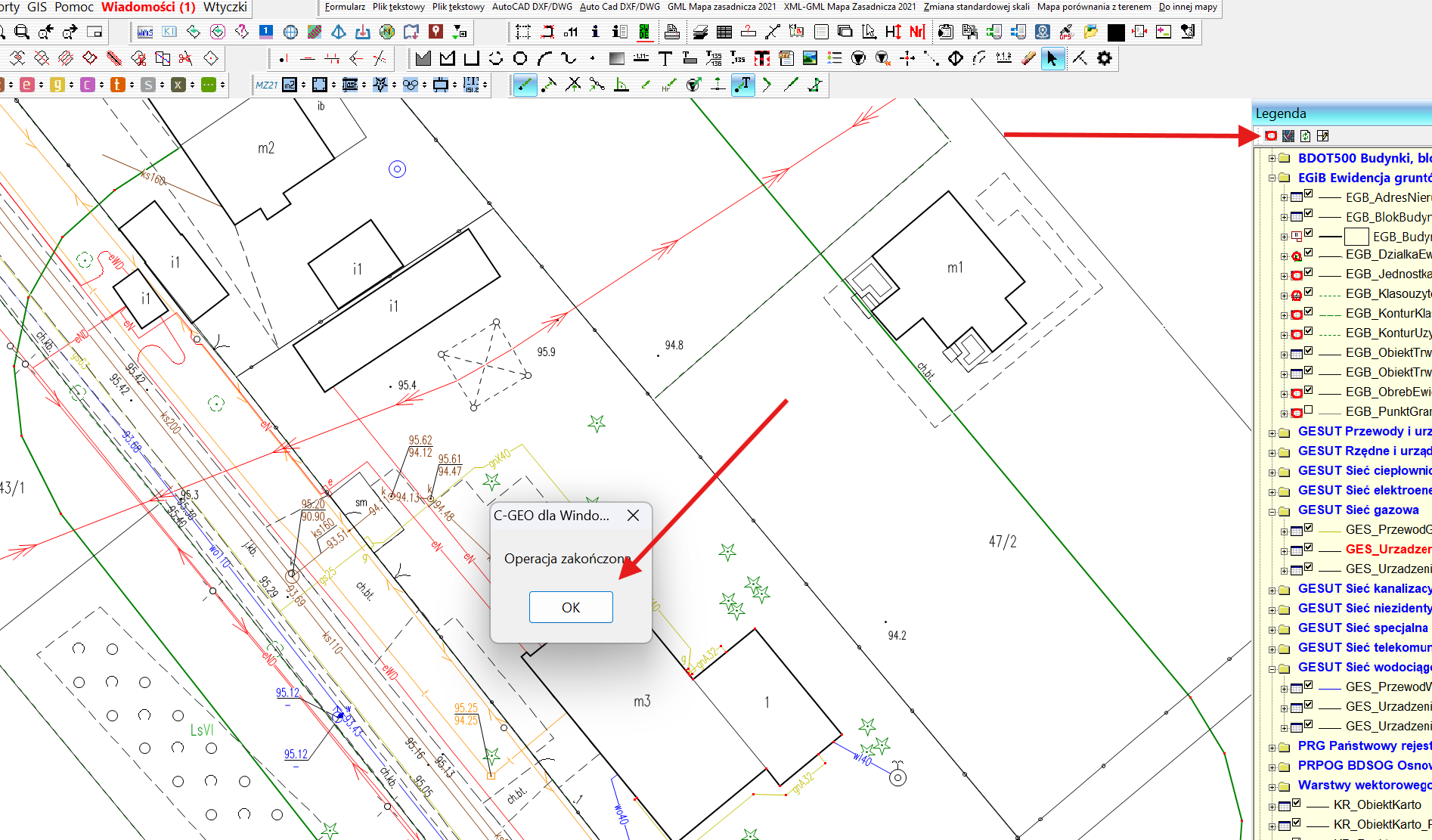
Task: Open the Pomoc menu
Action: pyautogui.click(x=74, y=7)
